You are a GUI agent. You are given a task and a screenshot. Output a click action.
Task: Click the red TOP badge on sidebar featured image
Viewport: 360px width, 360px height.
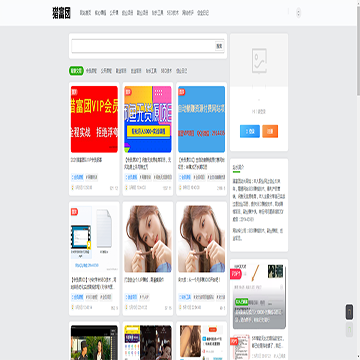(x=236, y=274)
